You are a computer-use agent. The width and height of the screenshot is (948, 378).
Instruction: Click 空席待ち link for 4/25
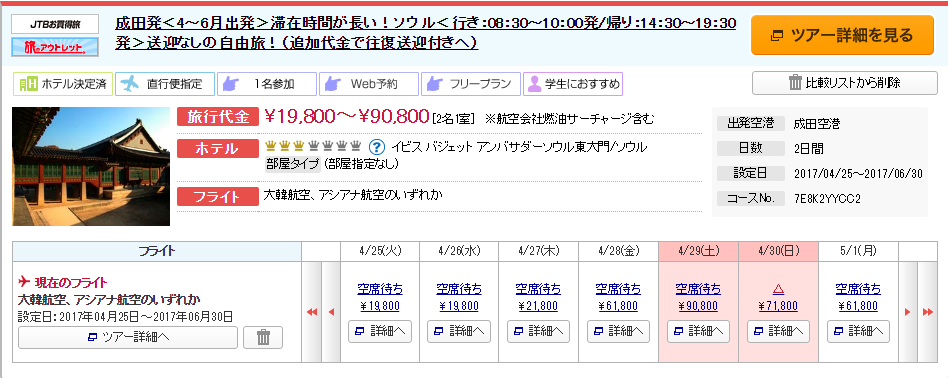tap(380, 289)
